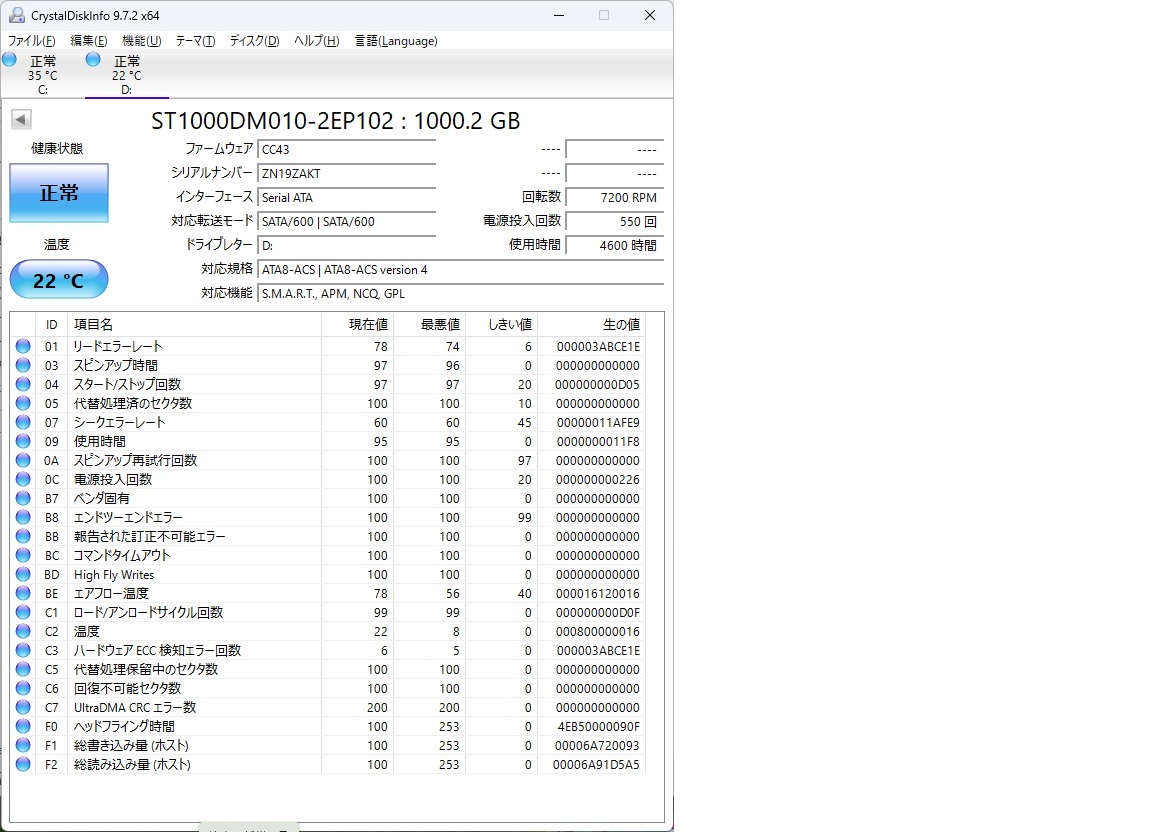
Task: Click status circle for UltraDMA CRC エラー数
Action: tap(24, 708)
